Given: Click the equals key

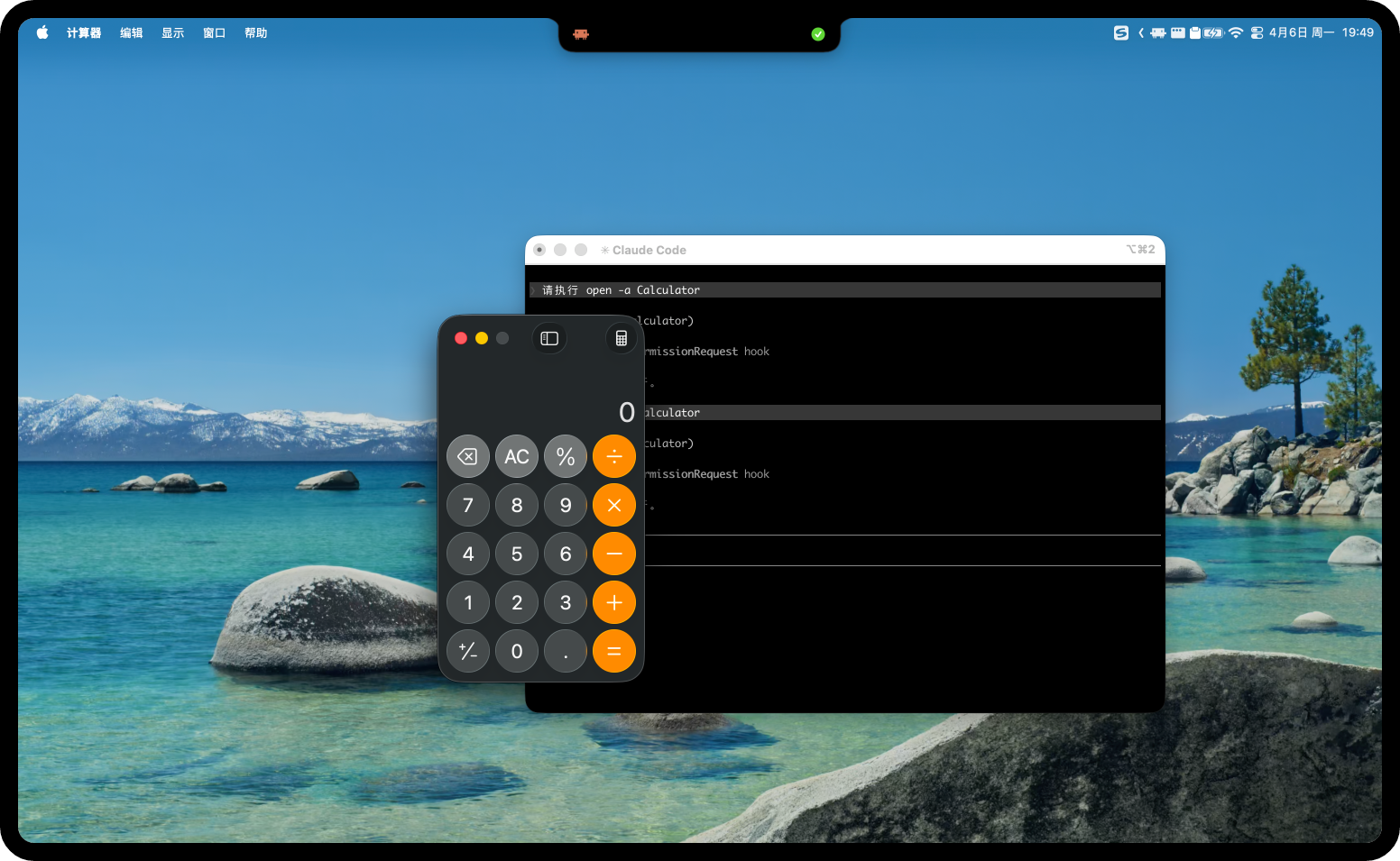Looking at the screenshot, I should (614, 651).
